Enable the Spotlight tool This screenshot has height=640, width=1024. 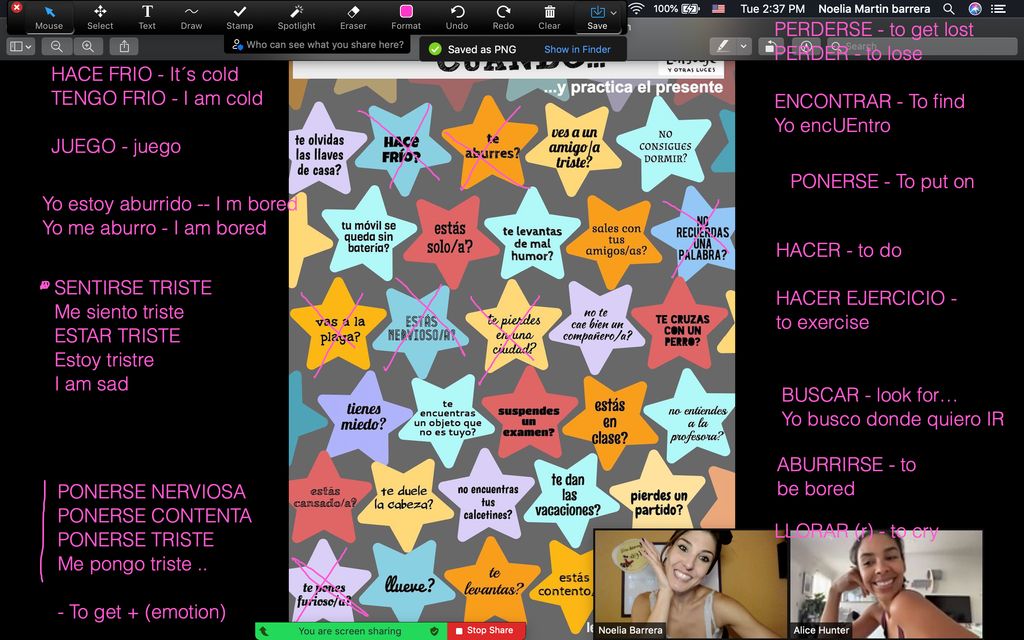[296, 16]
